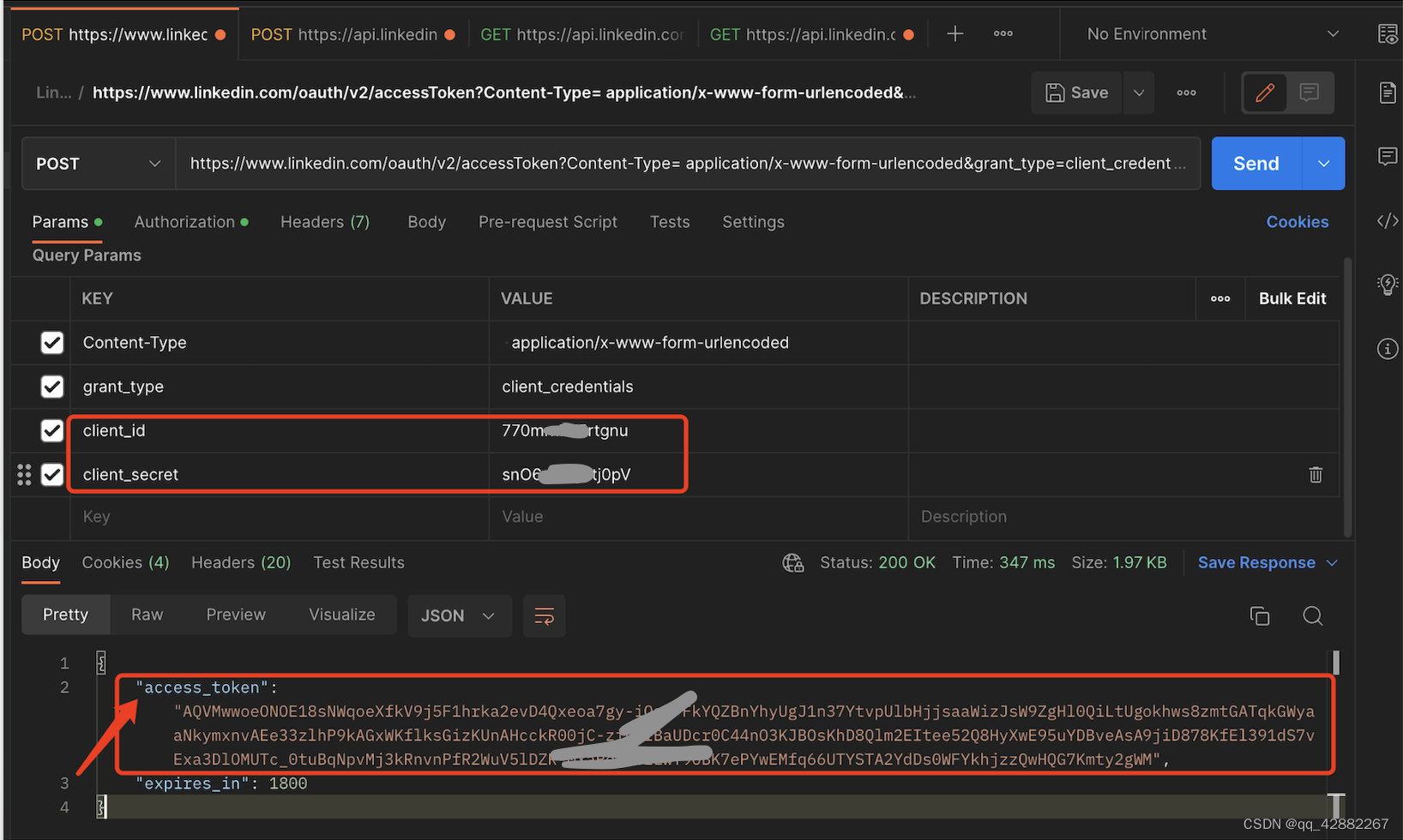Select the Params tab
This screenshot has height=840, width=1403.
67,222
